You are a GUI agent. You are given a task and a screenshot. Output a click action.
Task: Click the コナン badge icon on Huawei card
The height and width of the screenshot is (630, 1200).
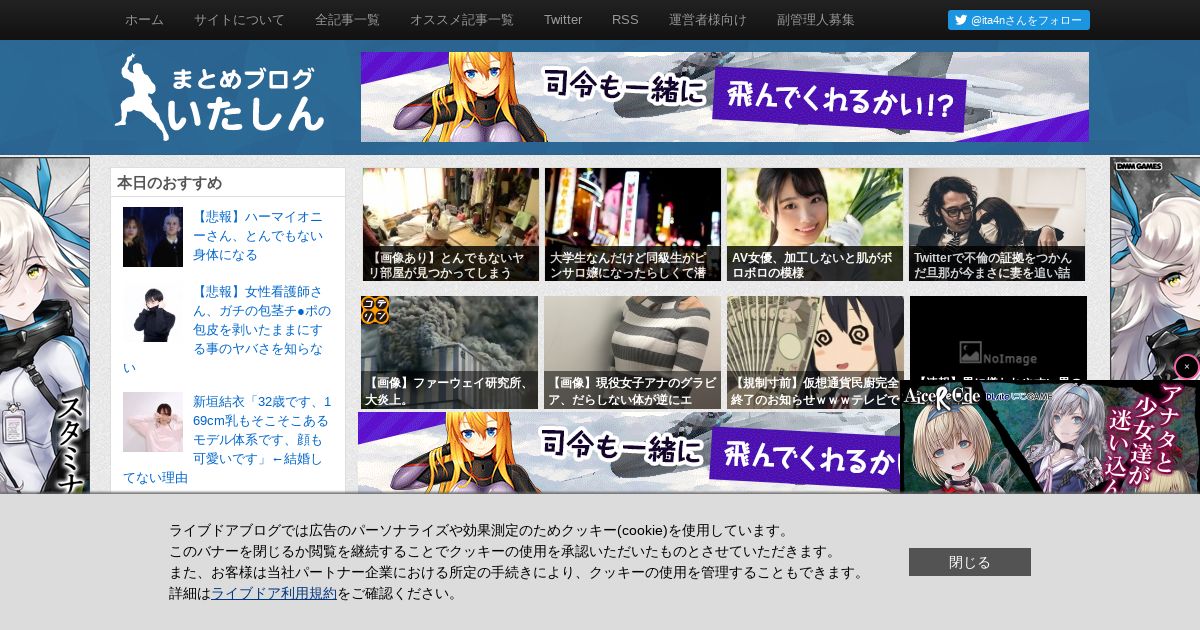(x=375, y=310)
